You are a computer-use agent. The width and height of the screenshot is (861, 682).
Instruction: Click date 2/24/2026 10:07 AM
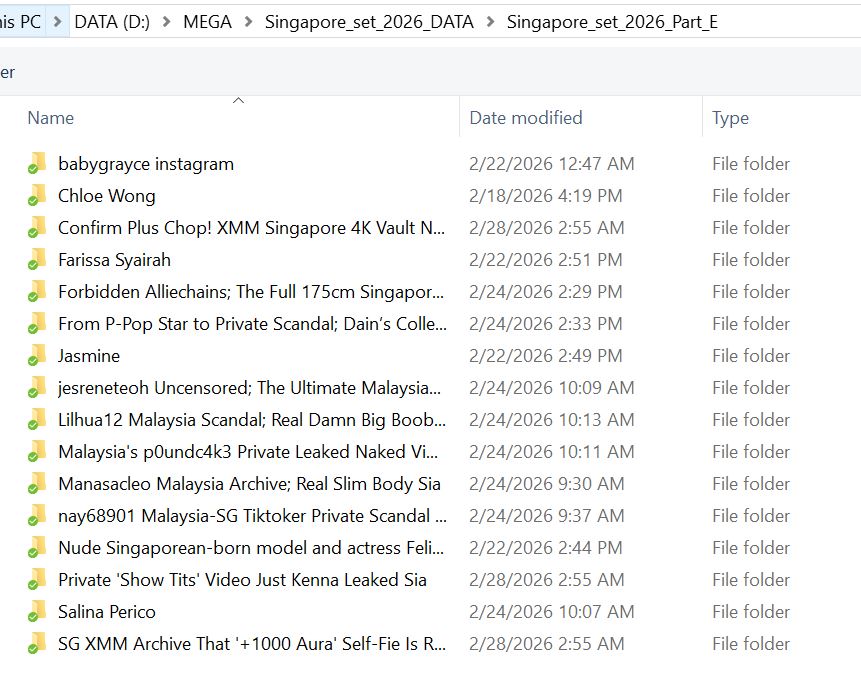tap(551, 611)
